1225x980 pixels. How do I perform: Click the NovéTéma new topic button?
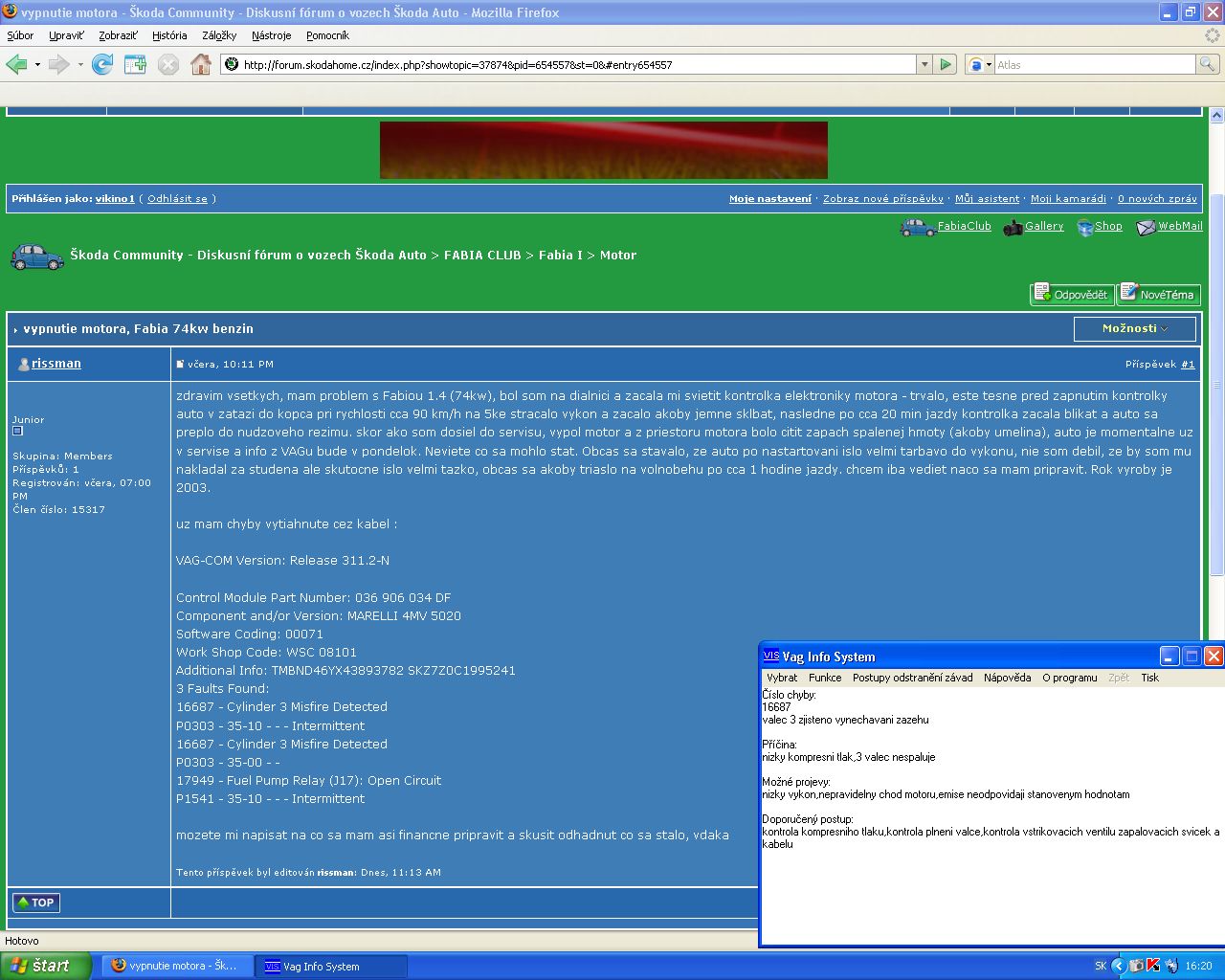1159,294
